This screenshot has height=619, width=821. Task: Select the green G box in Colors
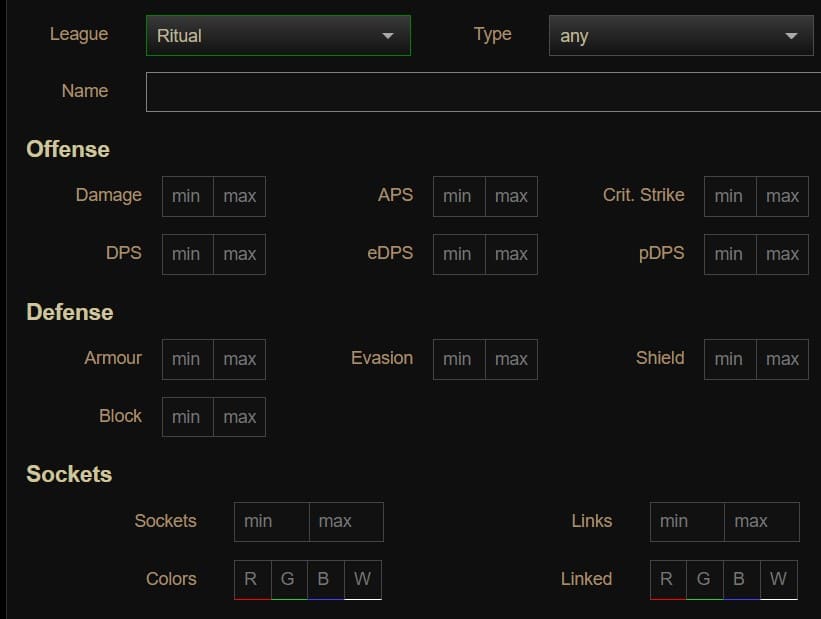[x=288, y=579]
